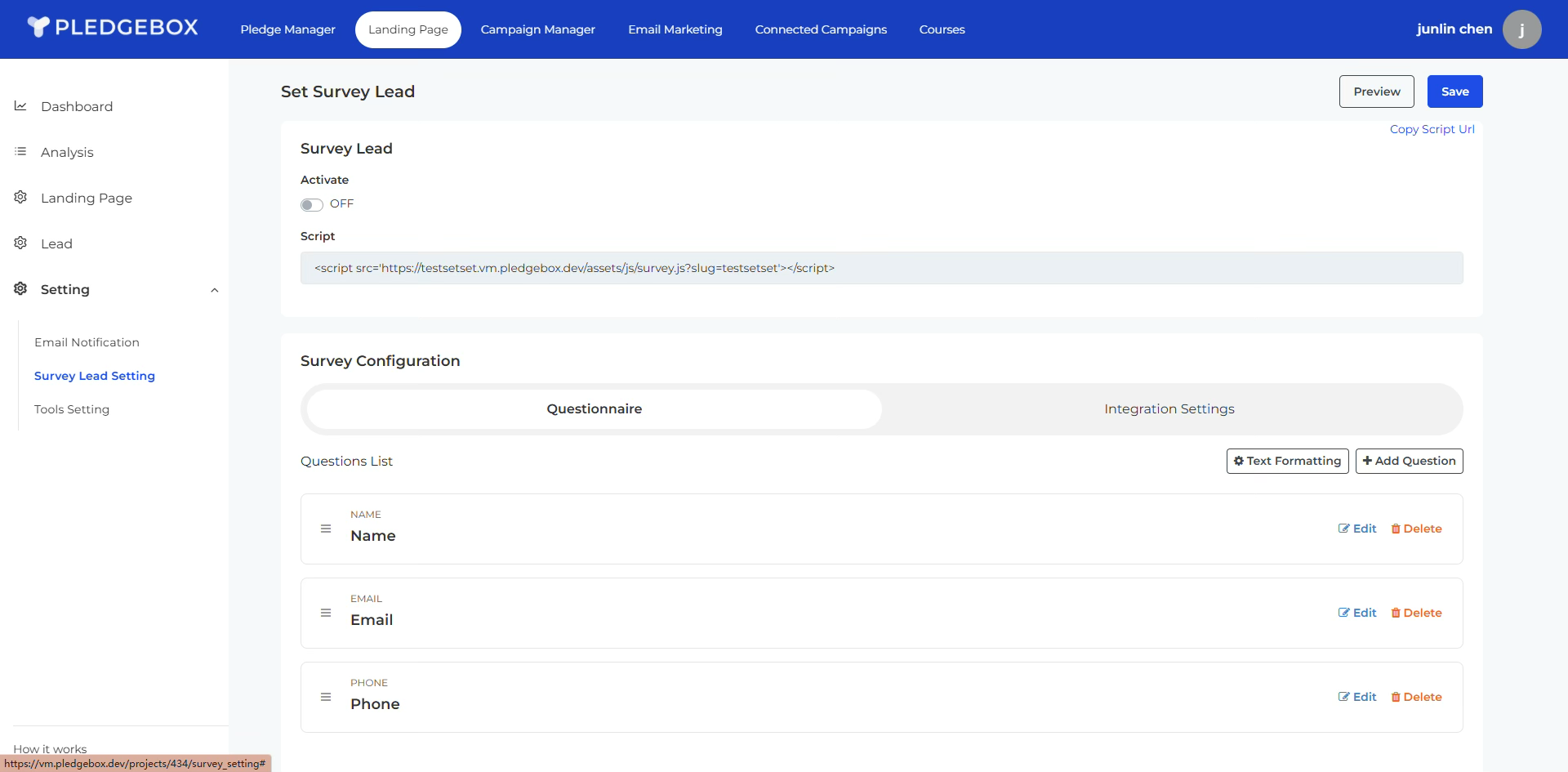Click the Setting gear icon in sidebar

coord(20,289)
